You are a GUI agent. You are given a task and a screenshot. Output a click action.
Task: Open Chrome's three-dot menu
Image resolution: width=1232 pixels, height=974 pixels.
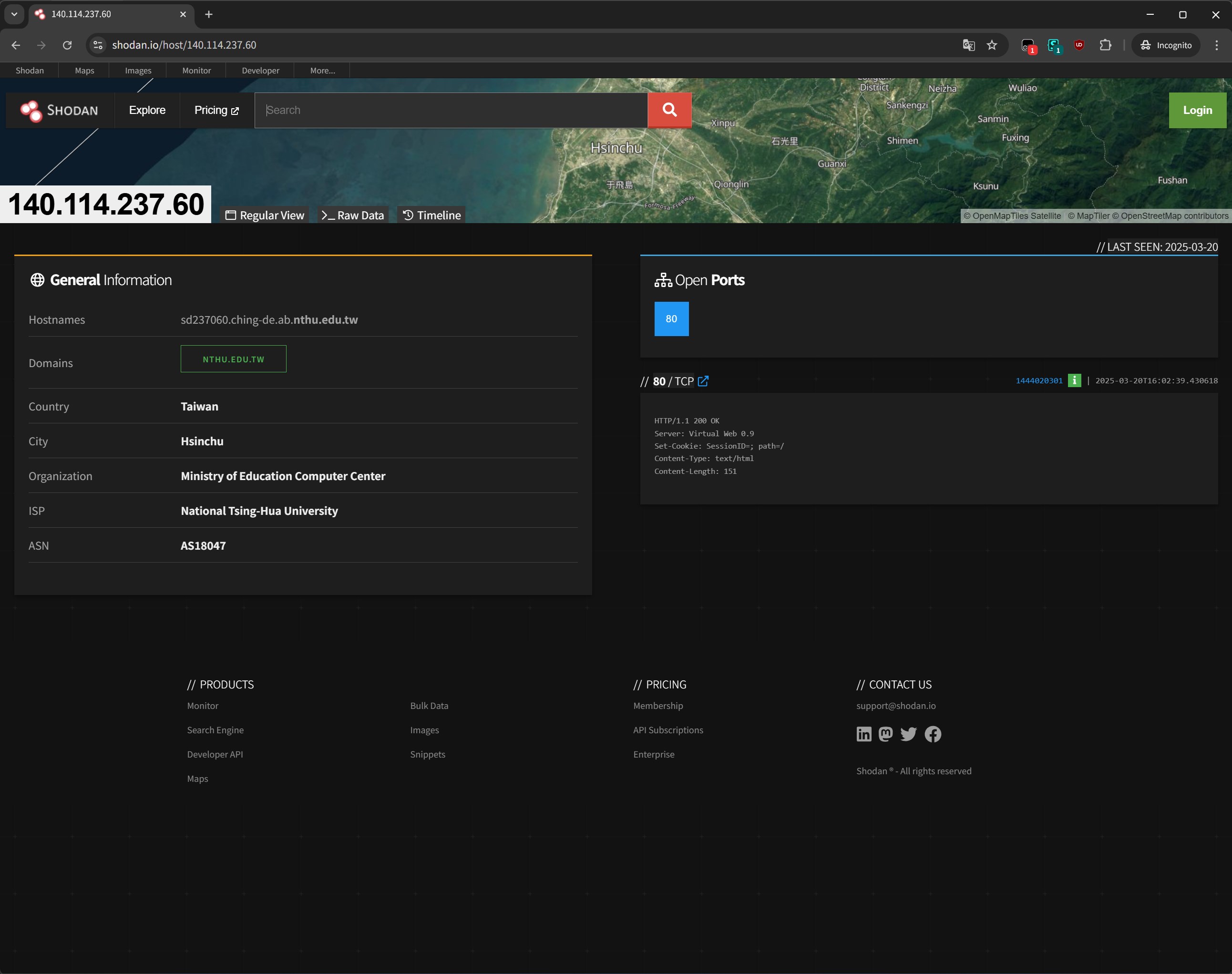point(1217,45)
